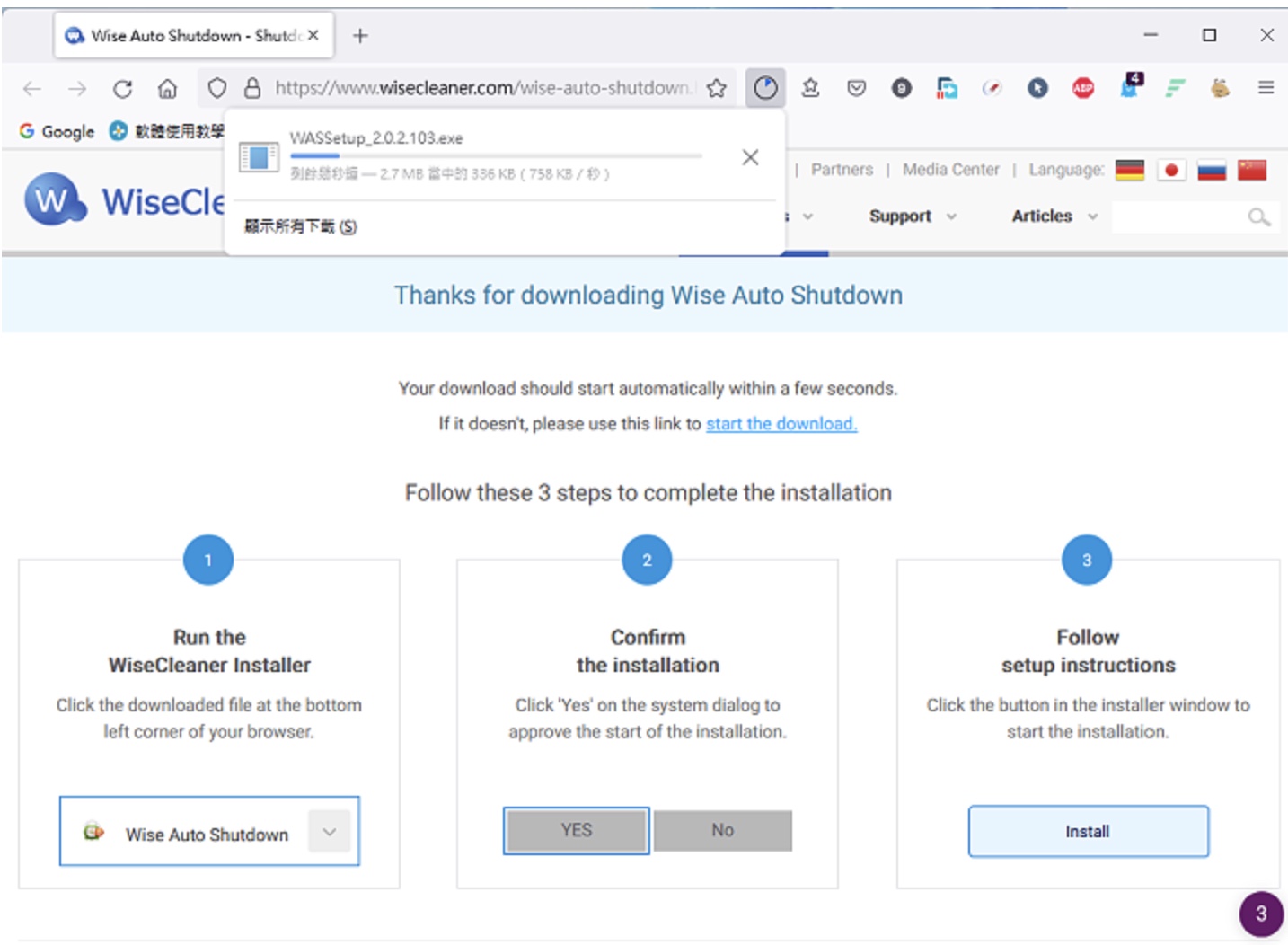Open the Wise Auto Shutdown download chevron
The height and width of the screenshot is (945, 1288).
(329, 832)
